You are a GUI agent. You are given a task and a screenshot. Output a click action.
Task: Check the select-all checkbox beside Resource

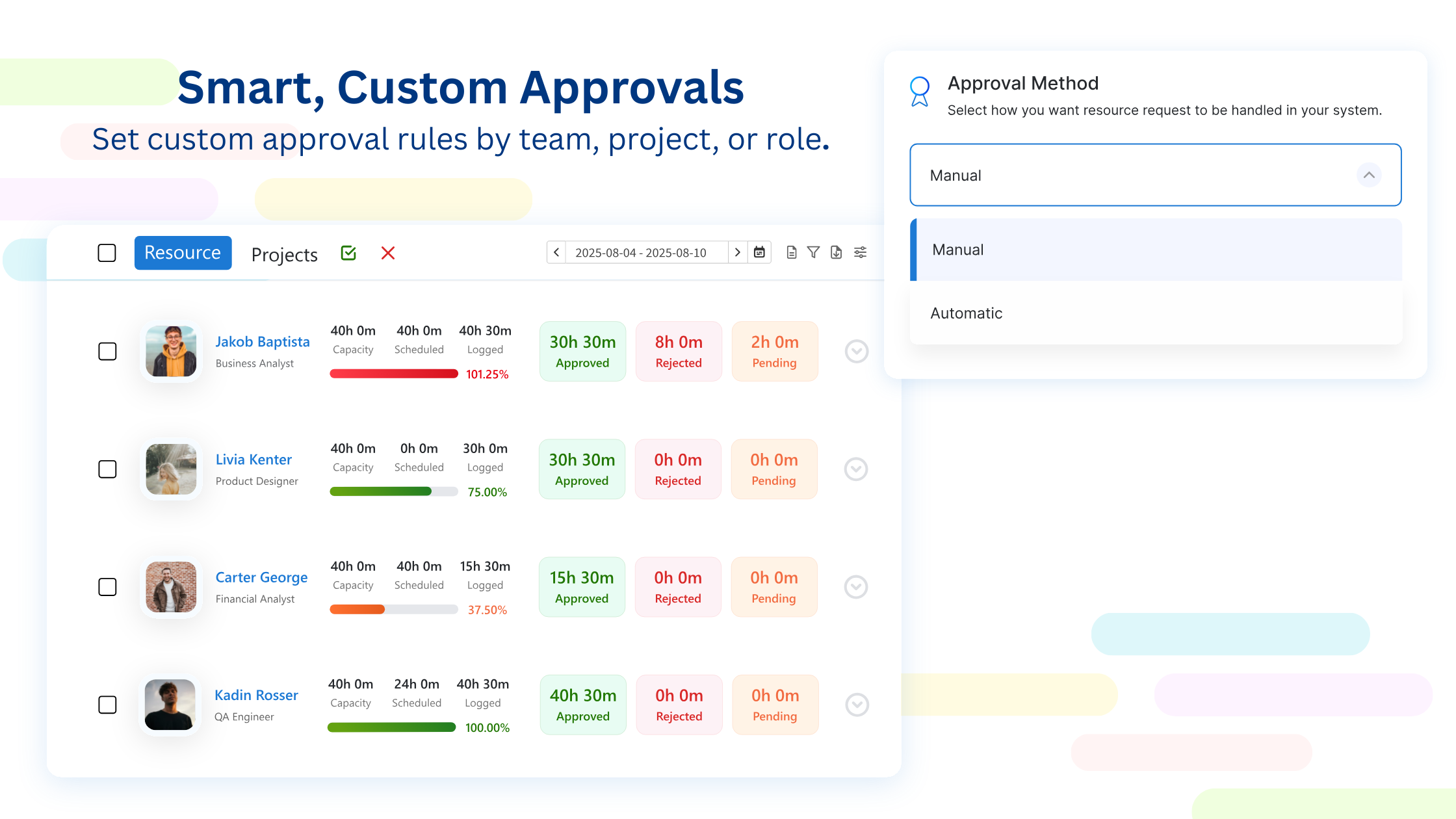pyautogui.click(x=107, y=253)
